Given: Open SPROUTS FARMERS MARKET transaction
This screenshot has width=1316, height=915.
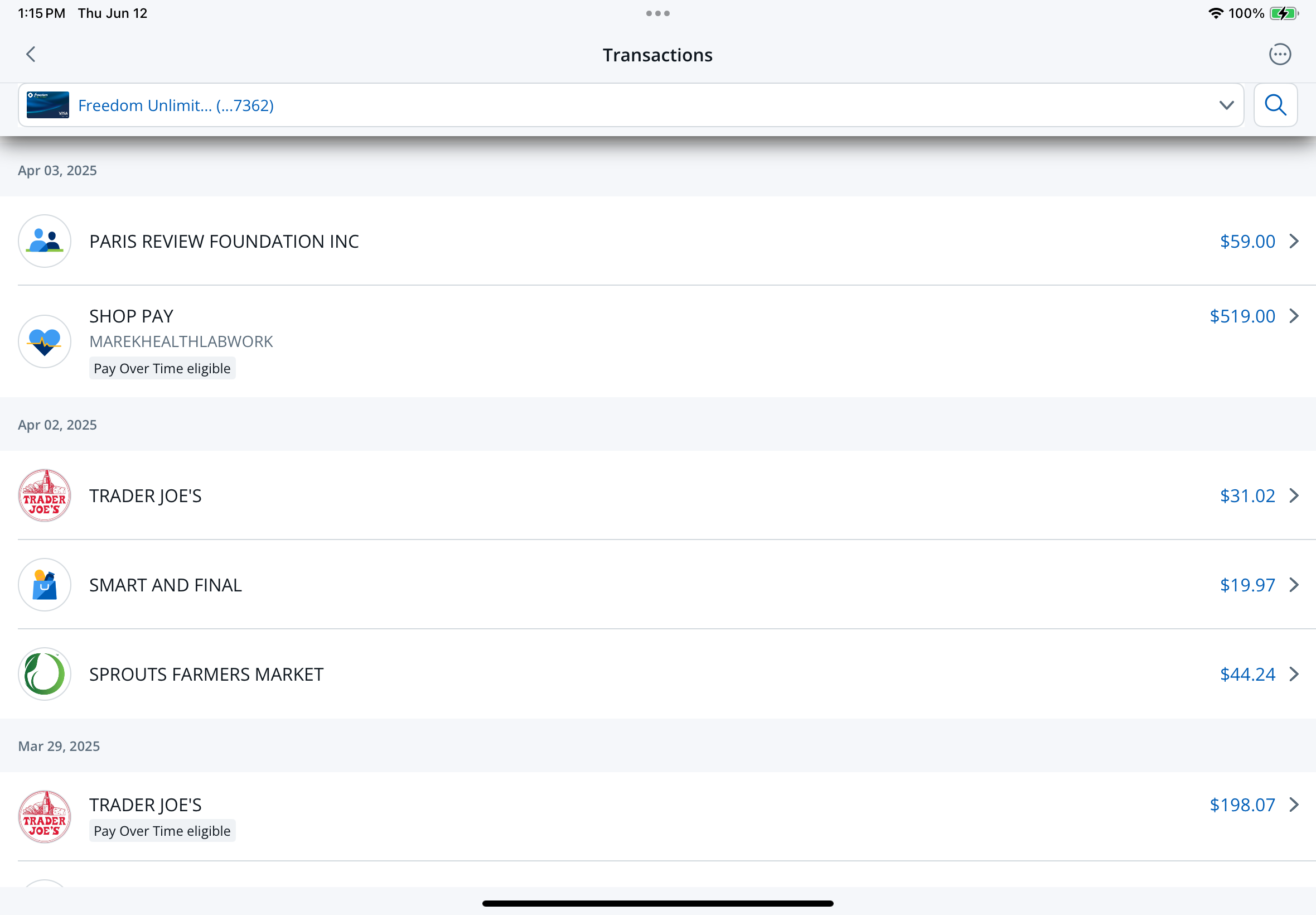Looking at the screenshot, I should point(657,674).
